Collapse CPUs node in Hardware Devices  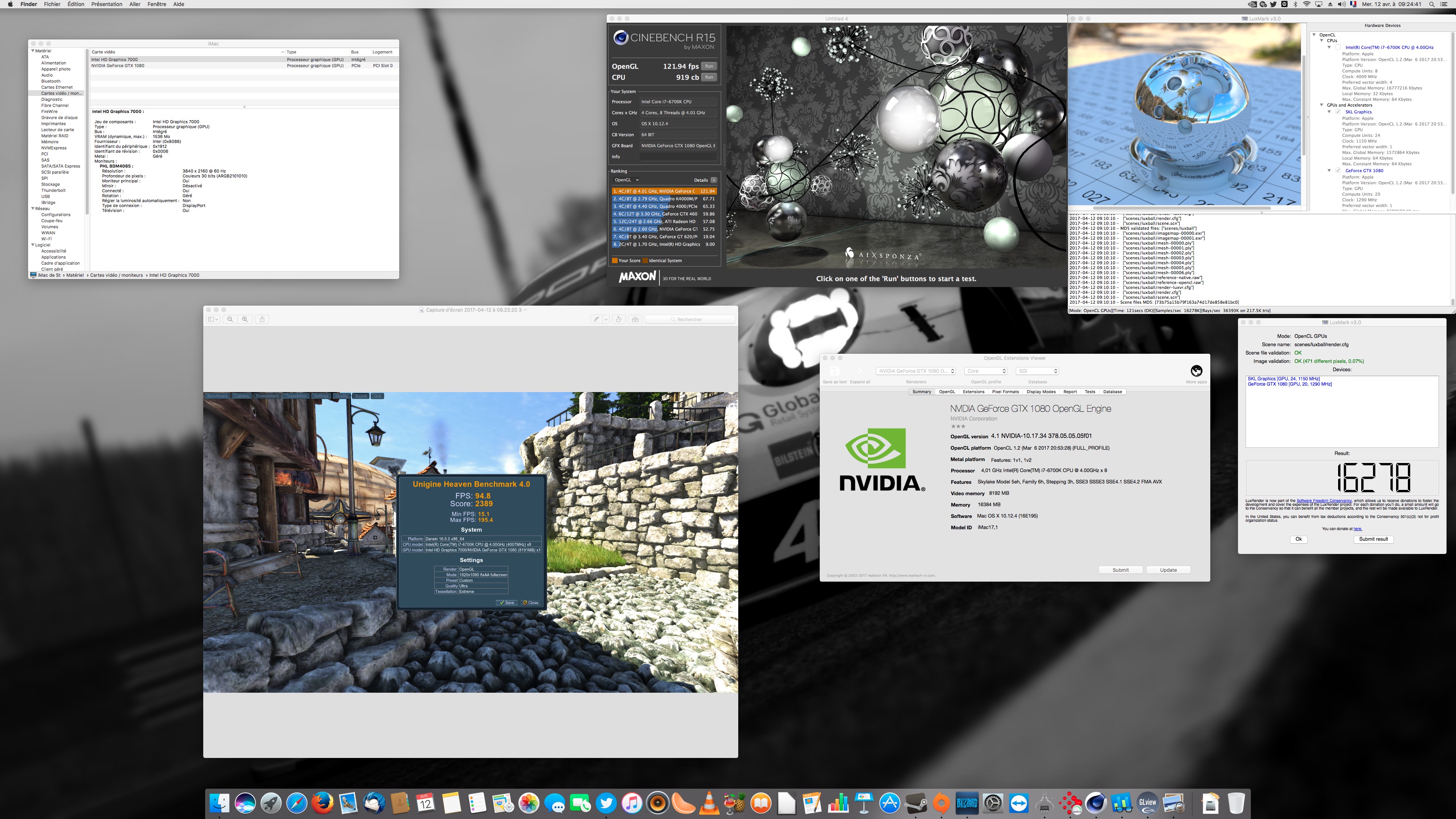(x=1321, y=41)
